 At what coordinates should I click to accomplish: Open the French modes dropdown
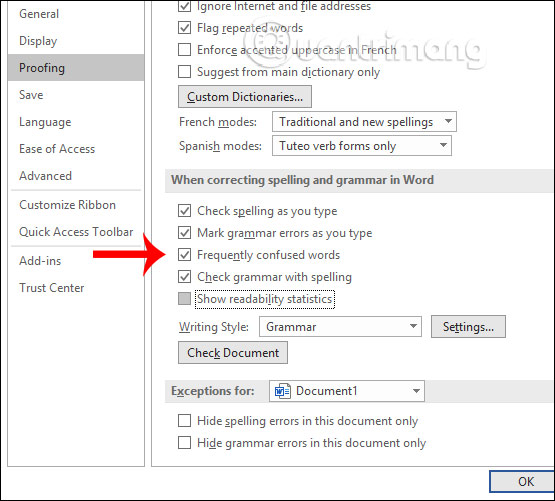364,122
